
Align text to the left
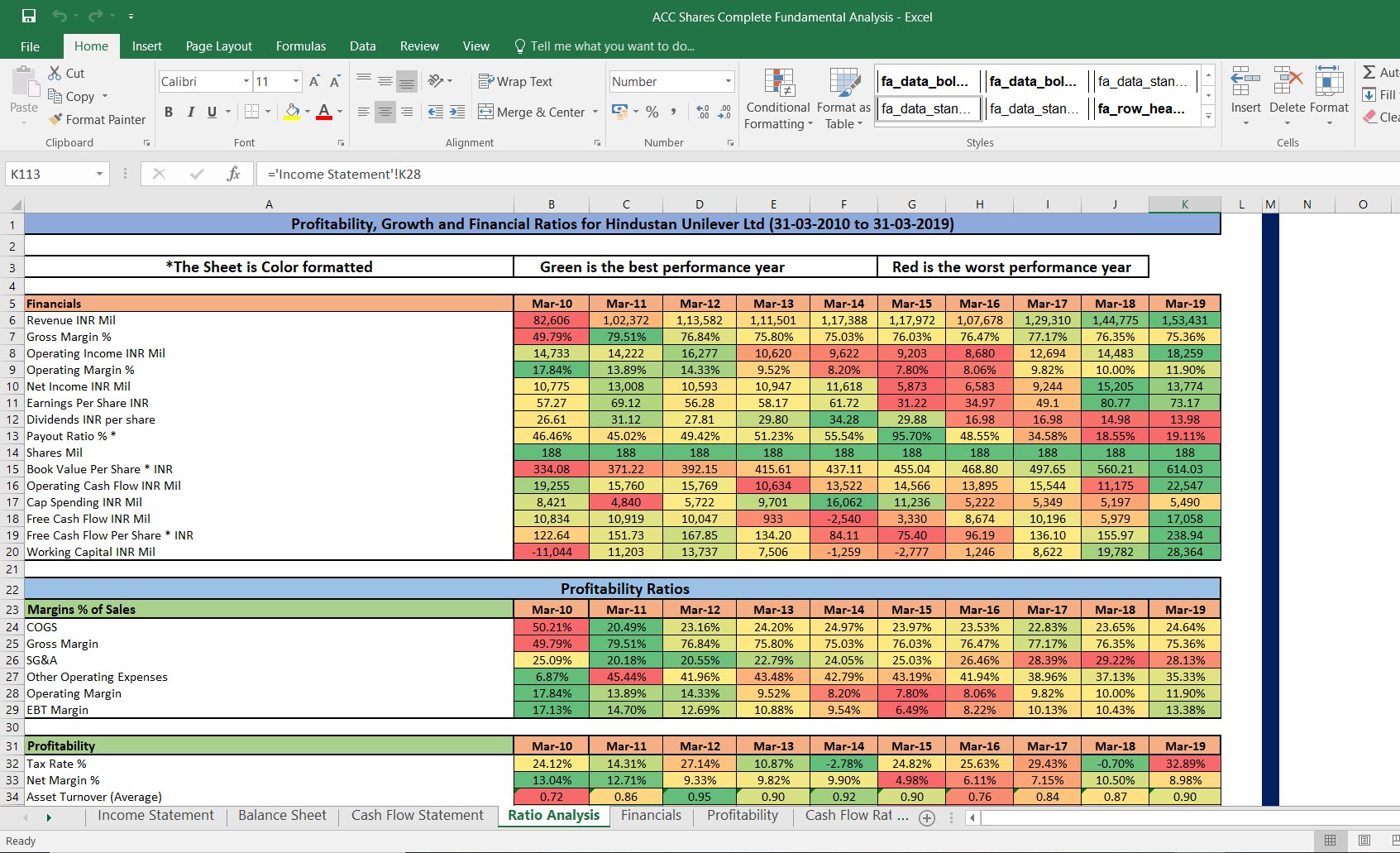click(364, 112)
